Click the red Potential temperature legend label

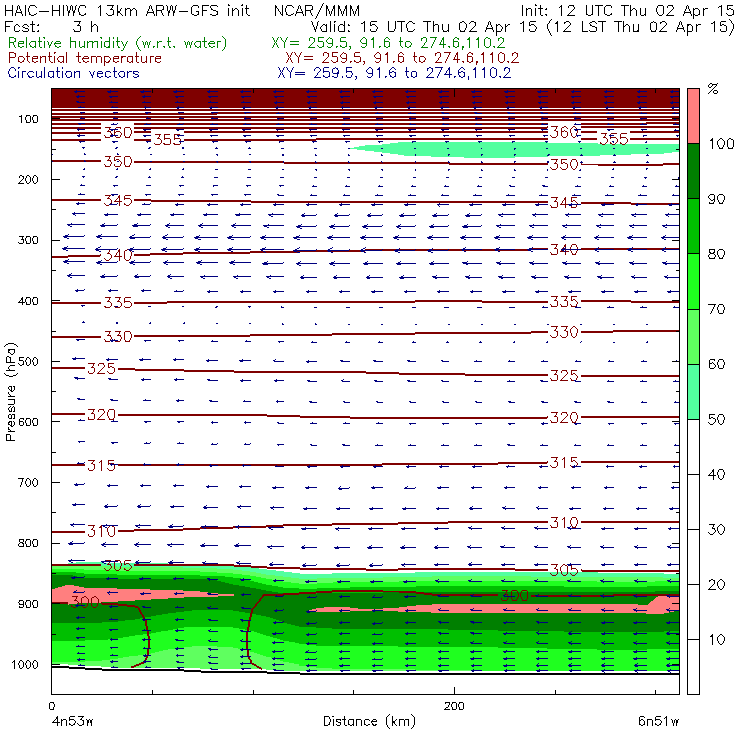coord(85,58)
